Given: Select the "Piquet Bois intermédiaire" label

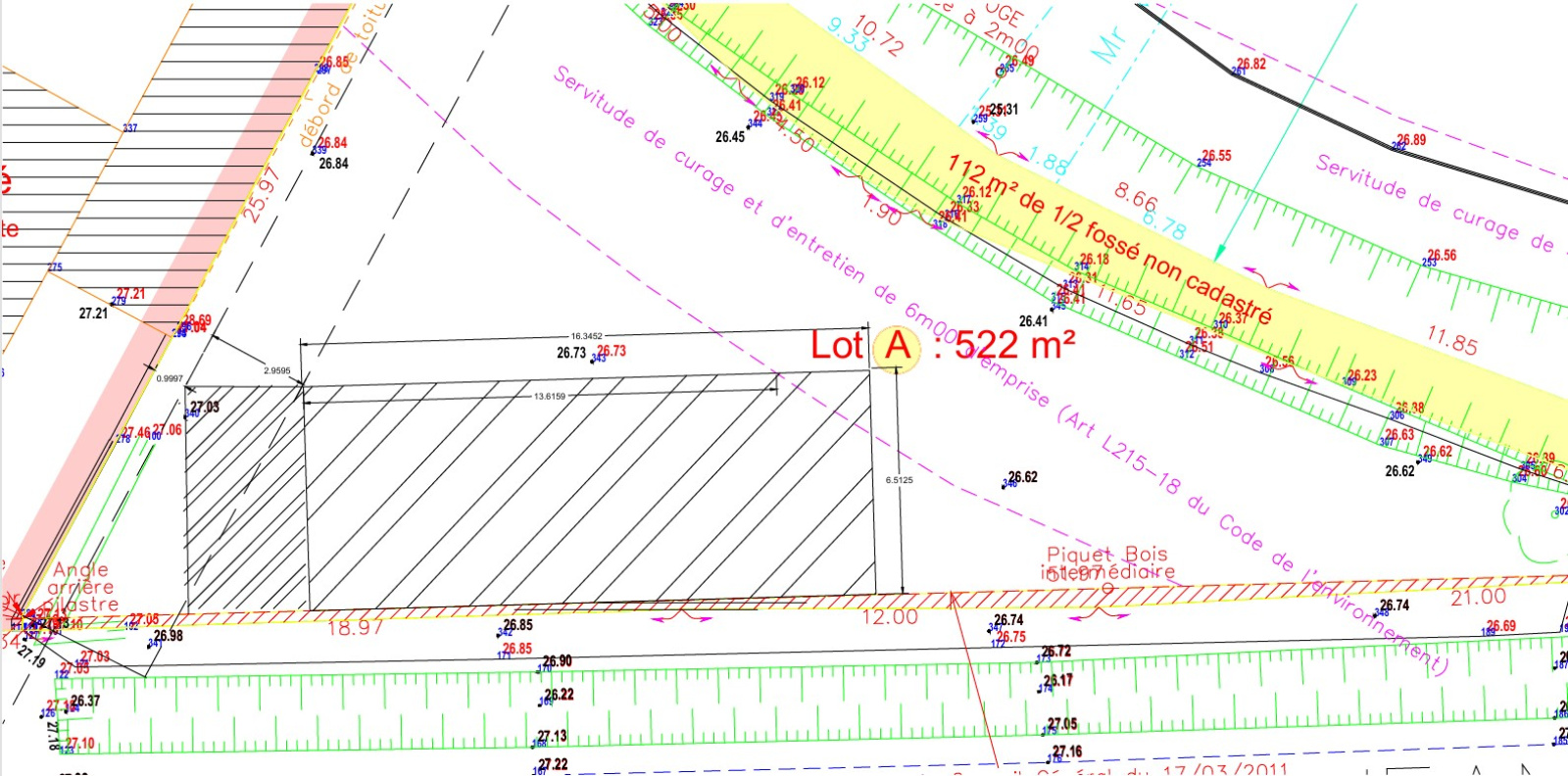Looking at the screenshot, I should (1107, 563).
